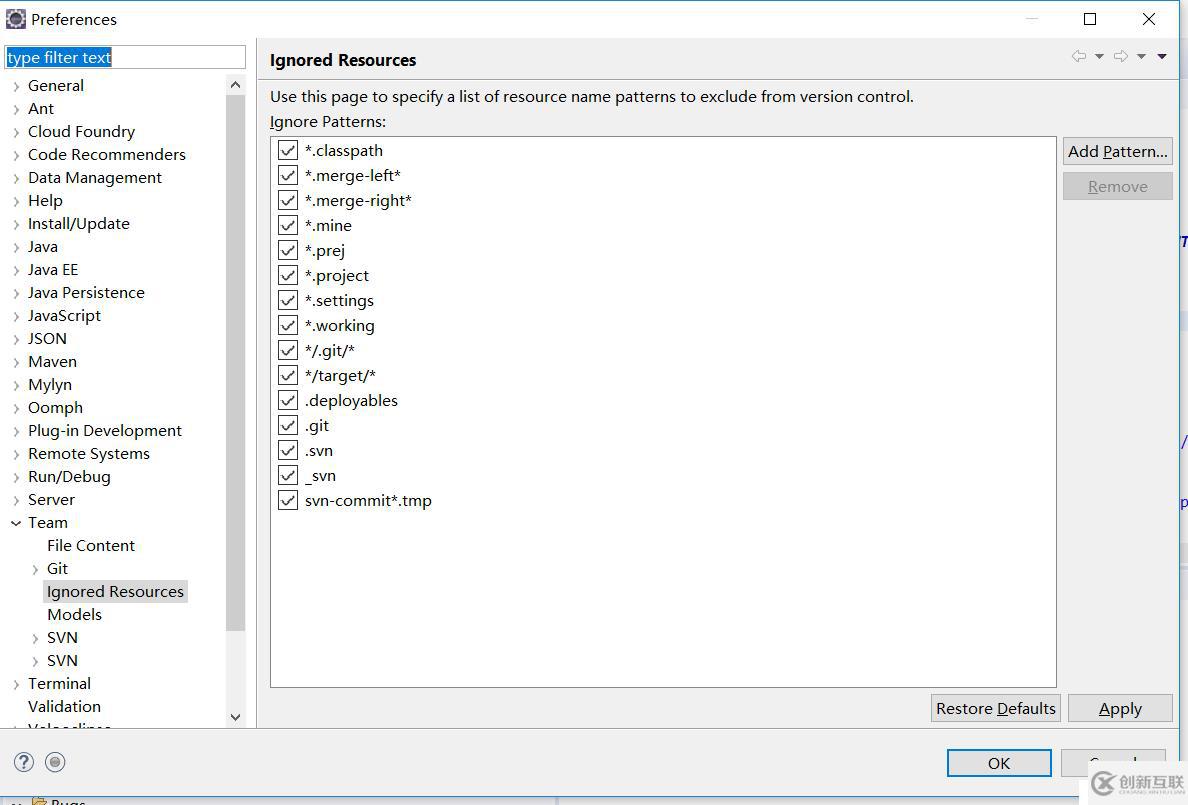
Task: Click the oomph preference recorder icon
Action: 56,762
